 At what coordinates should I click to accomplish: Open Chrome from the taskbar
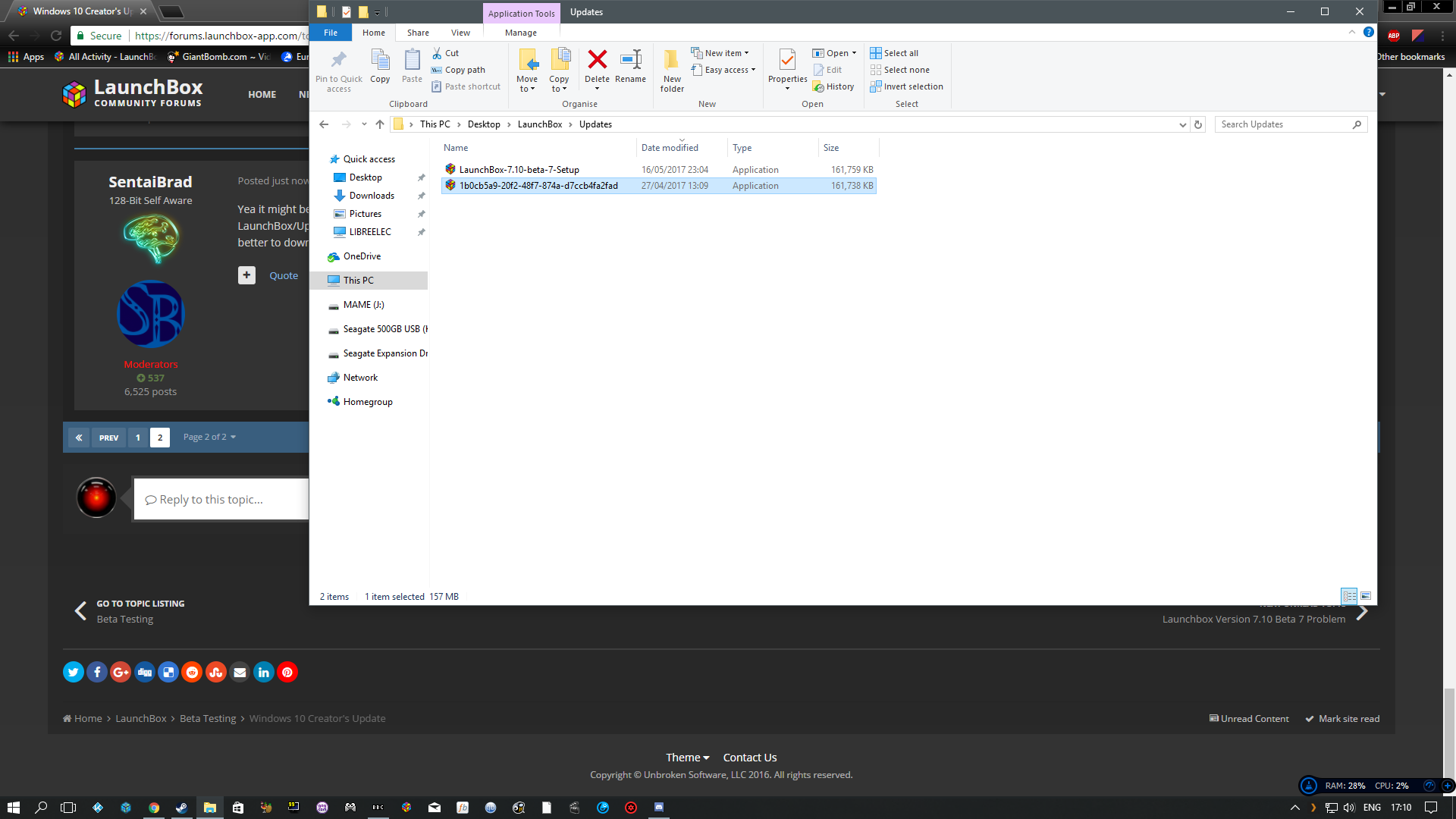(154, 808)
